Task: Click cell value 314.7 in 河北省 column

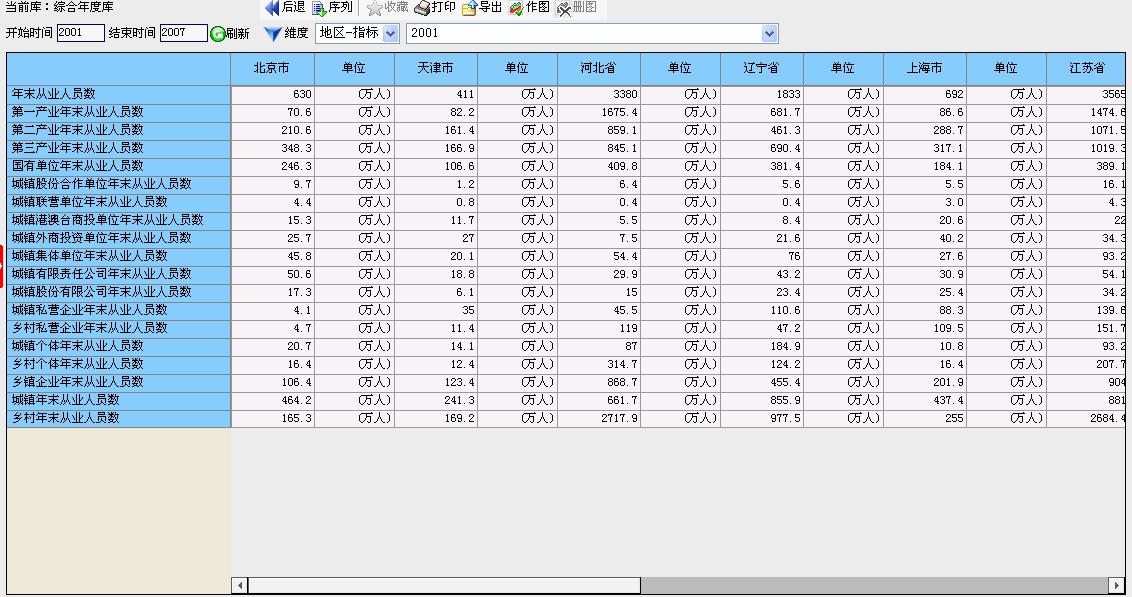Action: (598, 365)
